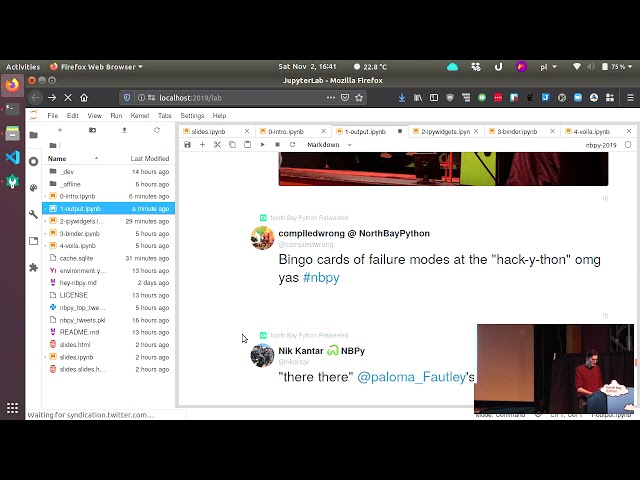Select cache.sqlite file
The image size is (640, 480).
(109, 258)
